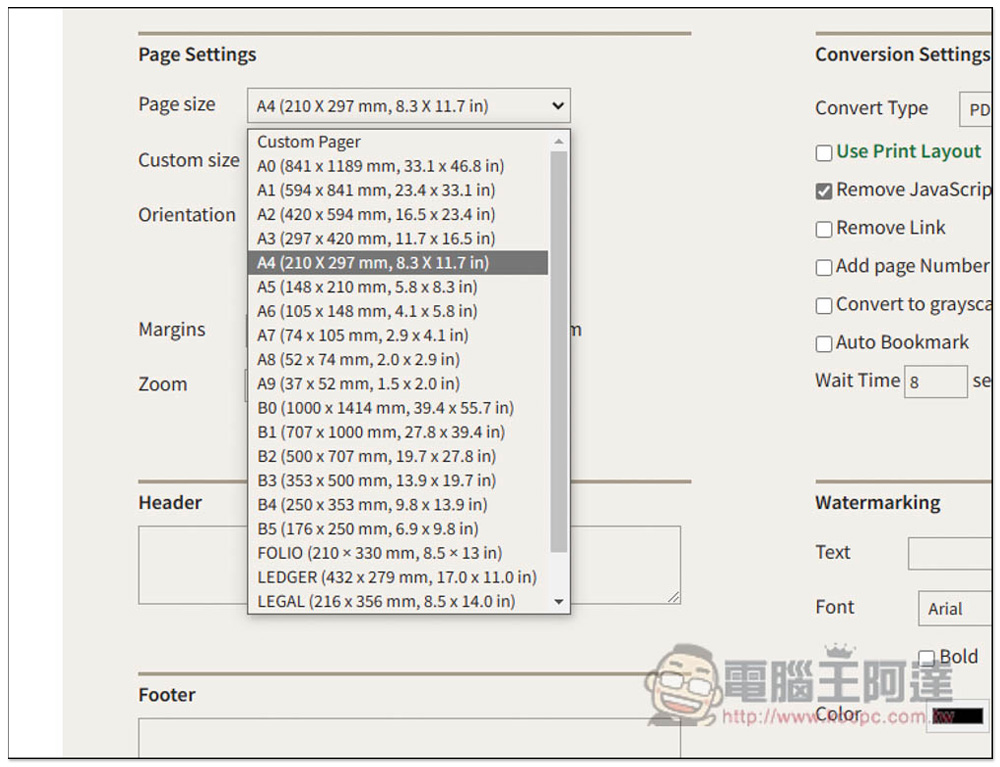This screenshot has width=1000, height=767.
Task: Open the Arial font dropdown
Action: 953,608
